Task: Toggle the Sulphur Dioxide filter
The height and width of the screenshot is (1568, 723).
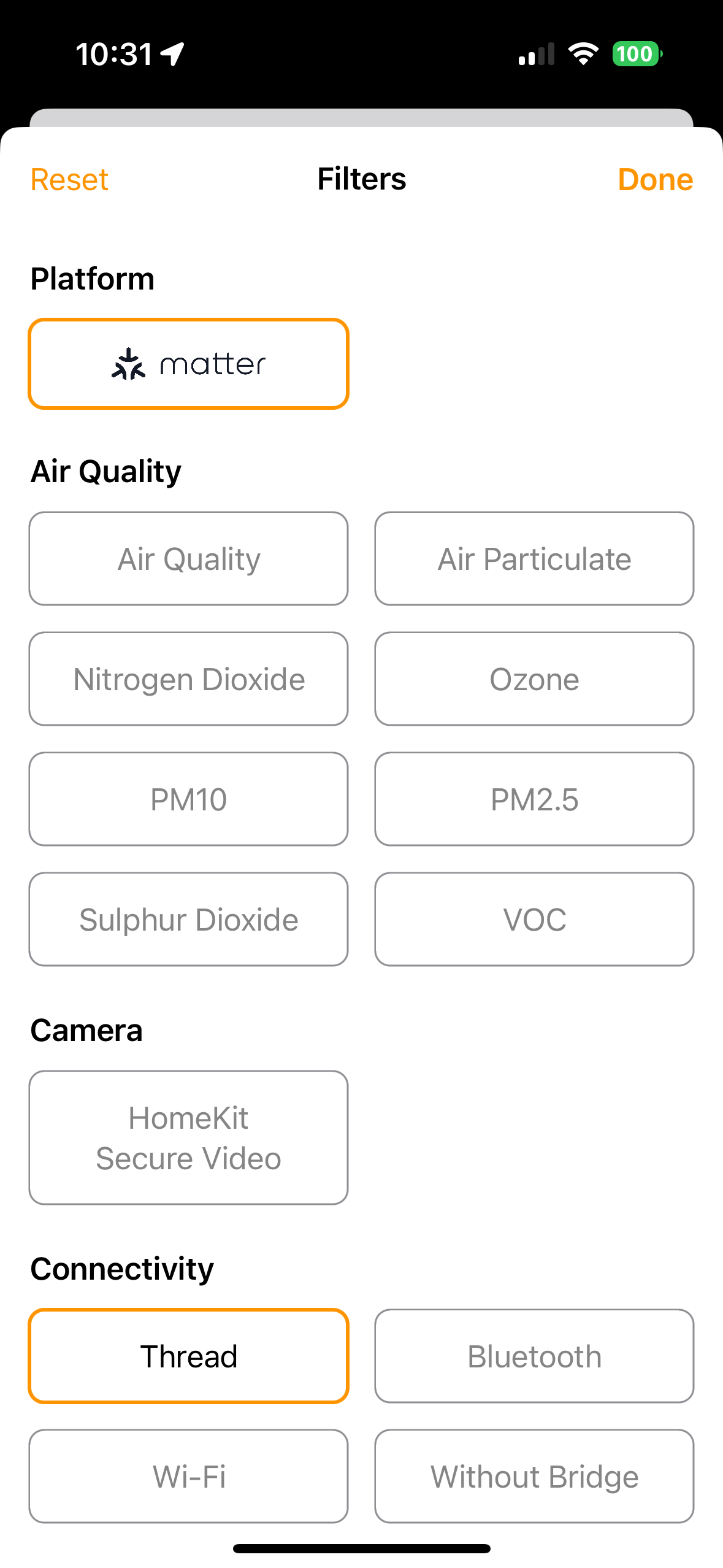Action: click(188, 920)
